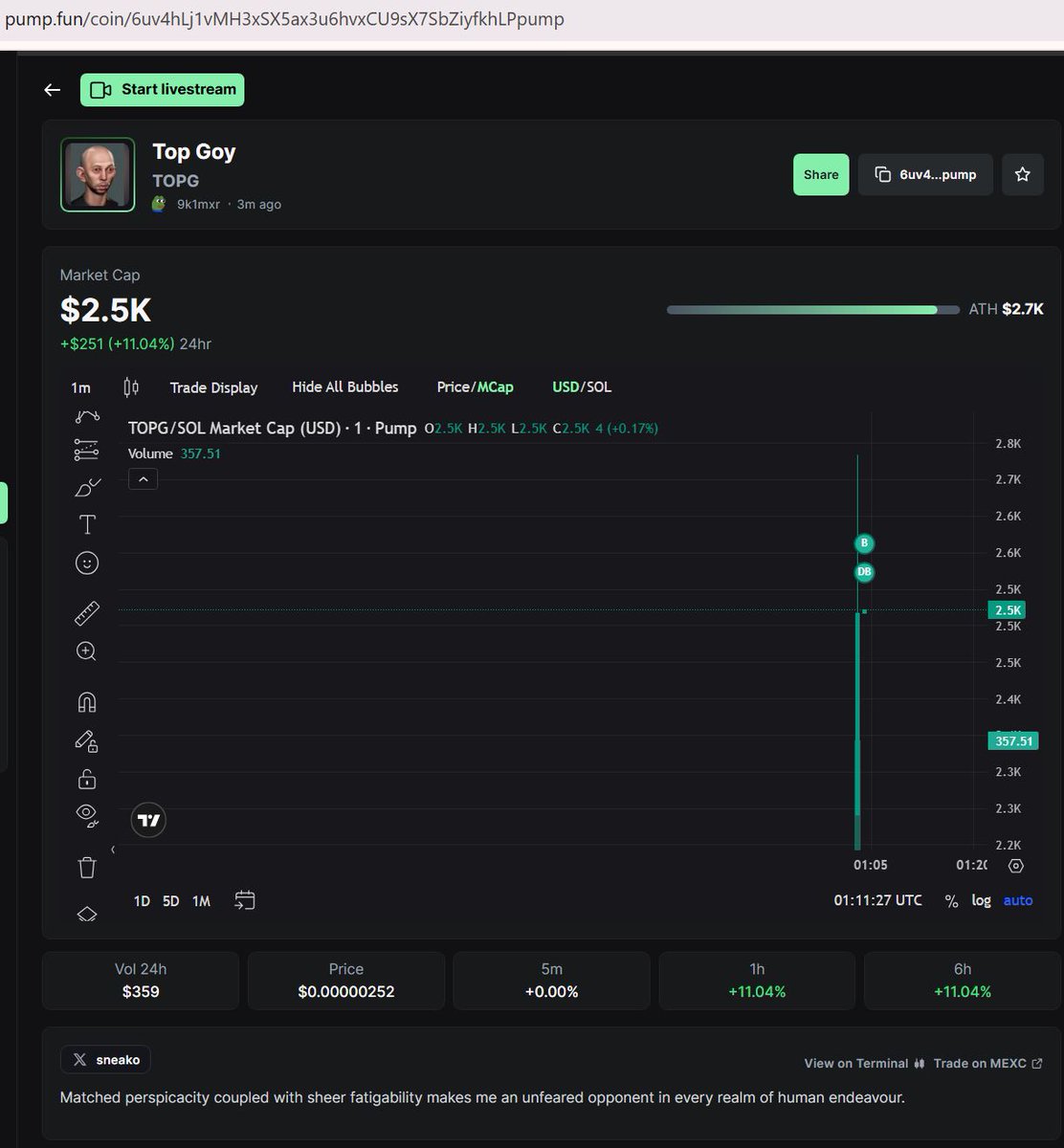The width and height of the screenshot is (1064, 1148).
Task: Click the 1h +11.04% stat card
Action: pyautogui.click(x=757, y=981)
